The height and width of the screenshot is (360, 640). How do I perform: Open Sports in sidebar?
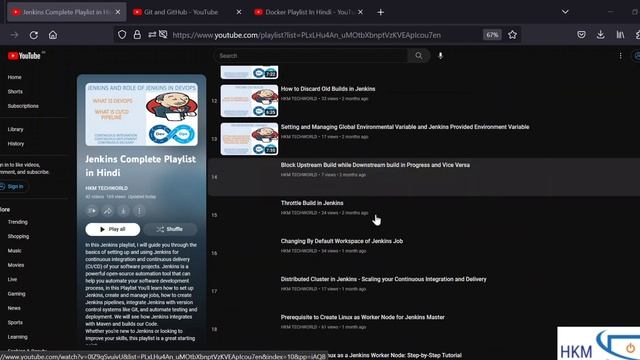click(15, 322)
